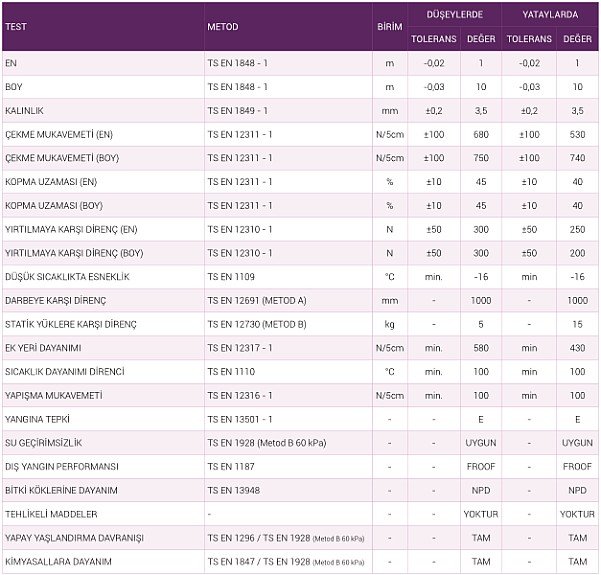Click the SU GEÇİRİMSİZLİK row label
The width and height of the screenshot is (601, 575).
coord(44,443)
